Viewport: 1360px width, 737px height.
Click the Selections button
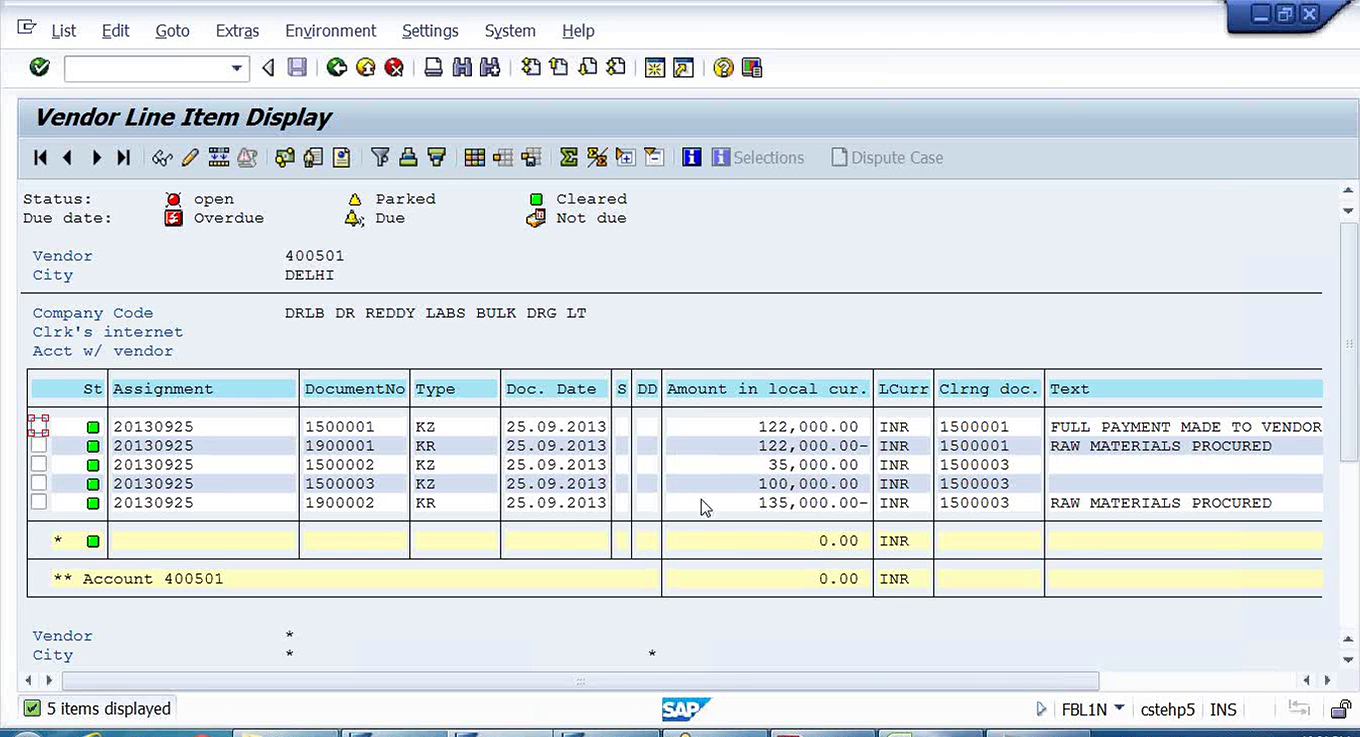[x=757, y=157]
